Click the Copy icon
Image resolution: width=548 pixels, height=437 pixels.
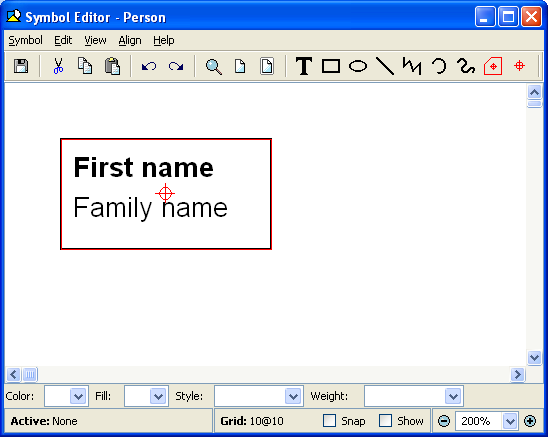coord(85,66)
